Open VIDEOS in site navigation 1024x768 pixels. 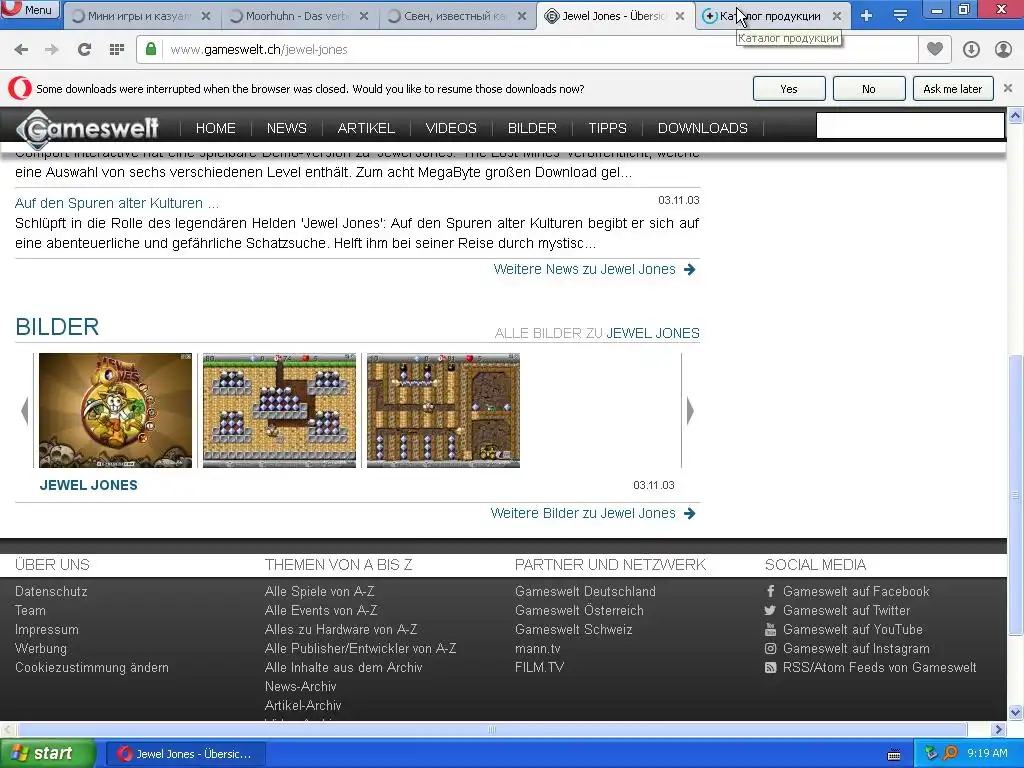tap(451, 128)
